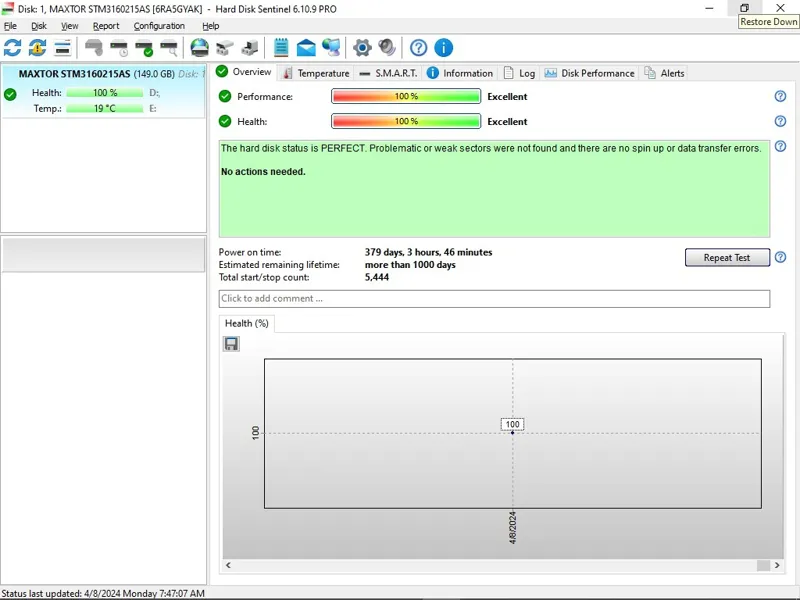
Task: Click the blue envelope email icon
Action: coord(306,48)
